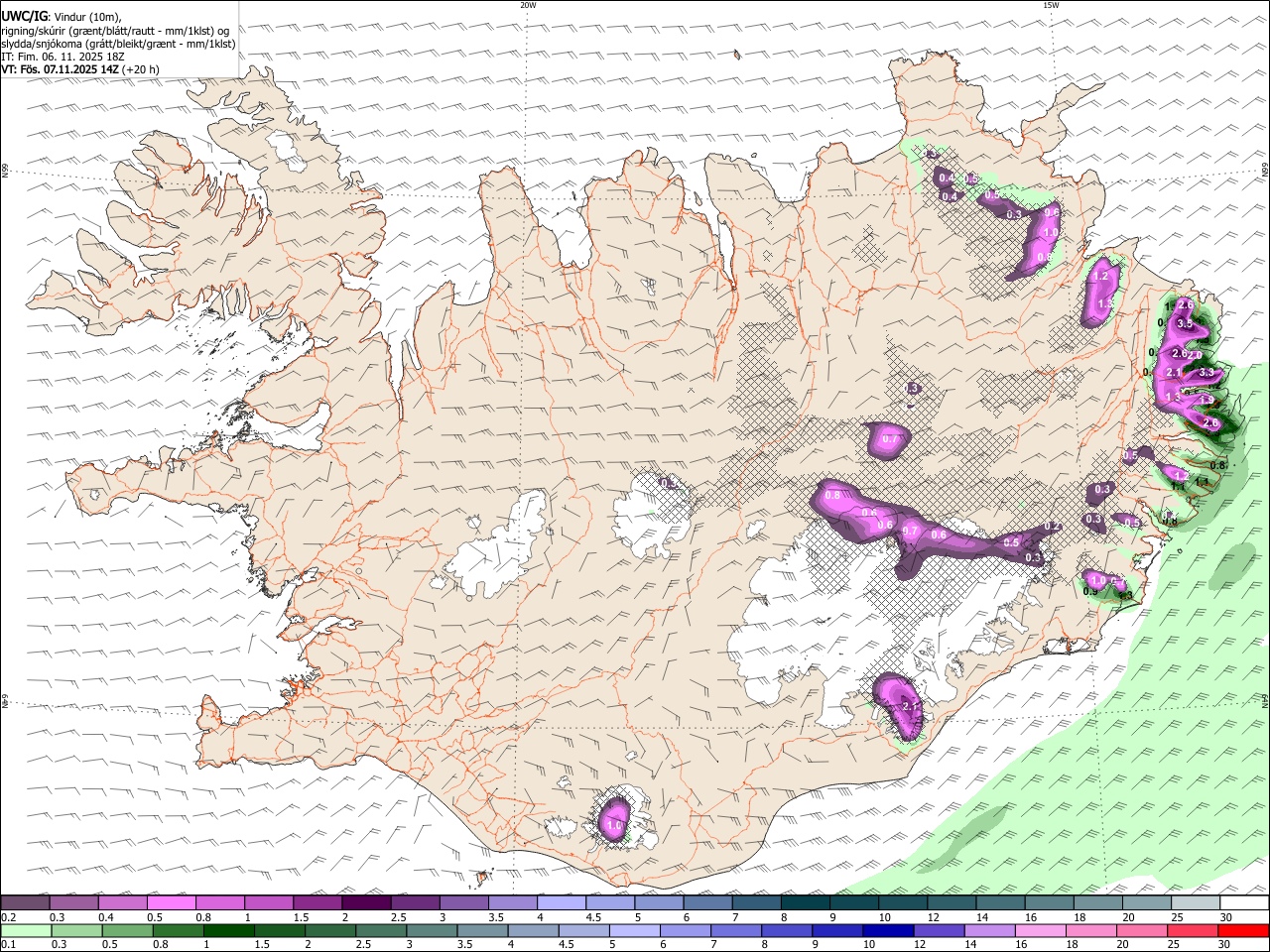The height and width of the screenshot is (952, 1270).
Task: Click the 1.0 value on the Mýrdalsjökull glacier blob
Action: pyautogui.click(x=614, y=825)
